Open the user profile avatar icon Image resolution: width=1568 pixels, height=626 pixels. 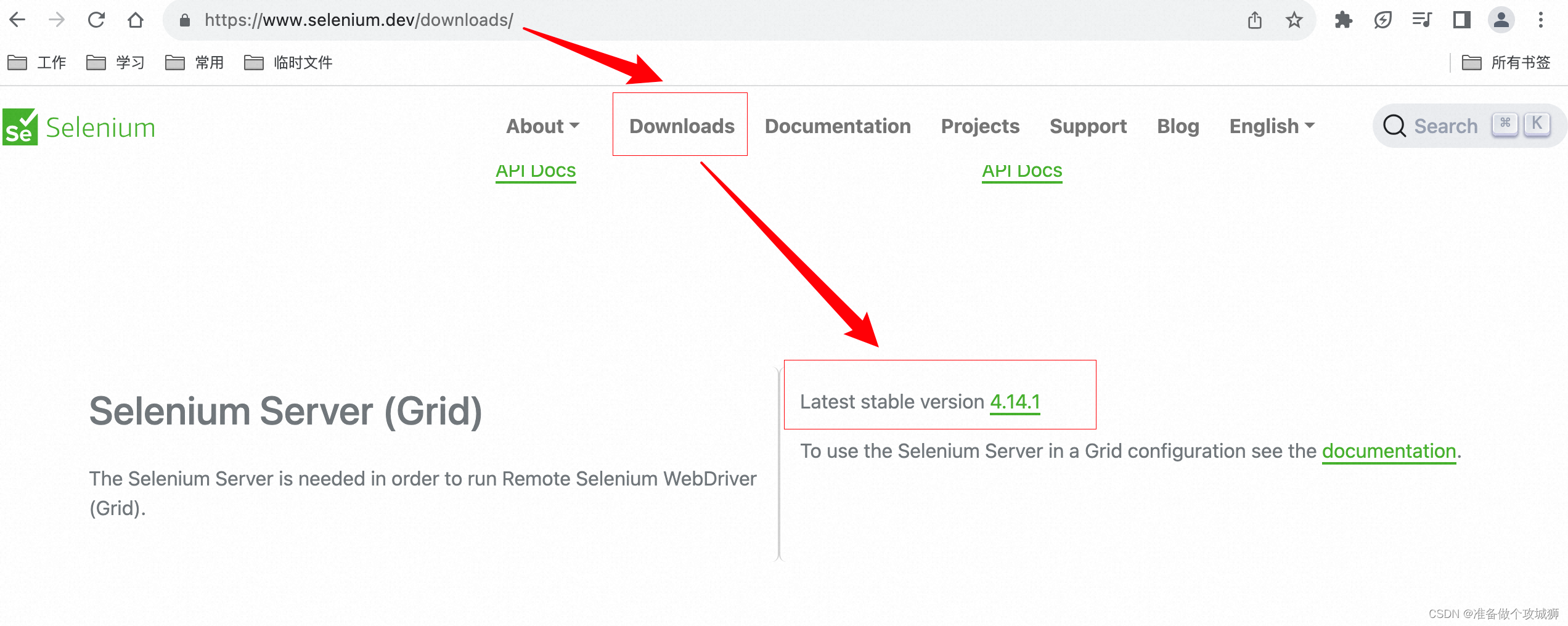(1501, 20)
